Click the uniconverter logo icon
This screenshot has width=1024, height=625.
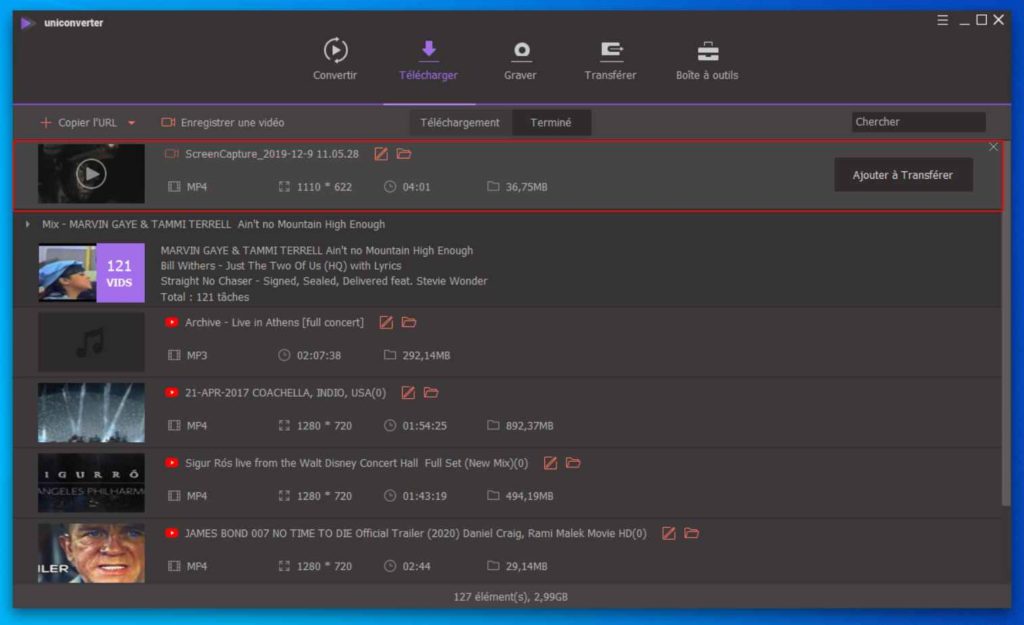(27, 23)
